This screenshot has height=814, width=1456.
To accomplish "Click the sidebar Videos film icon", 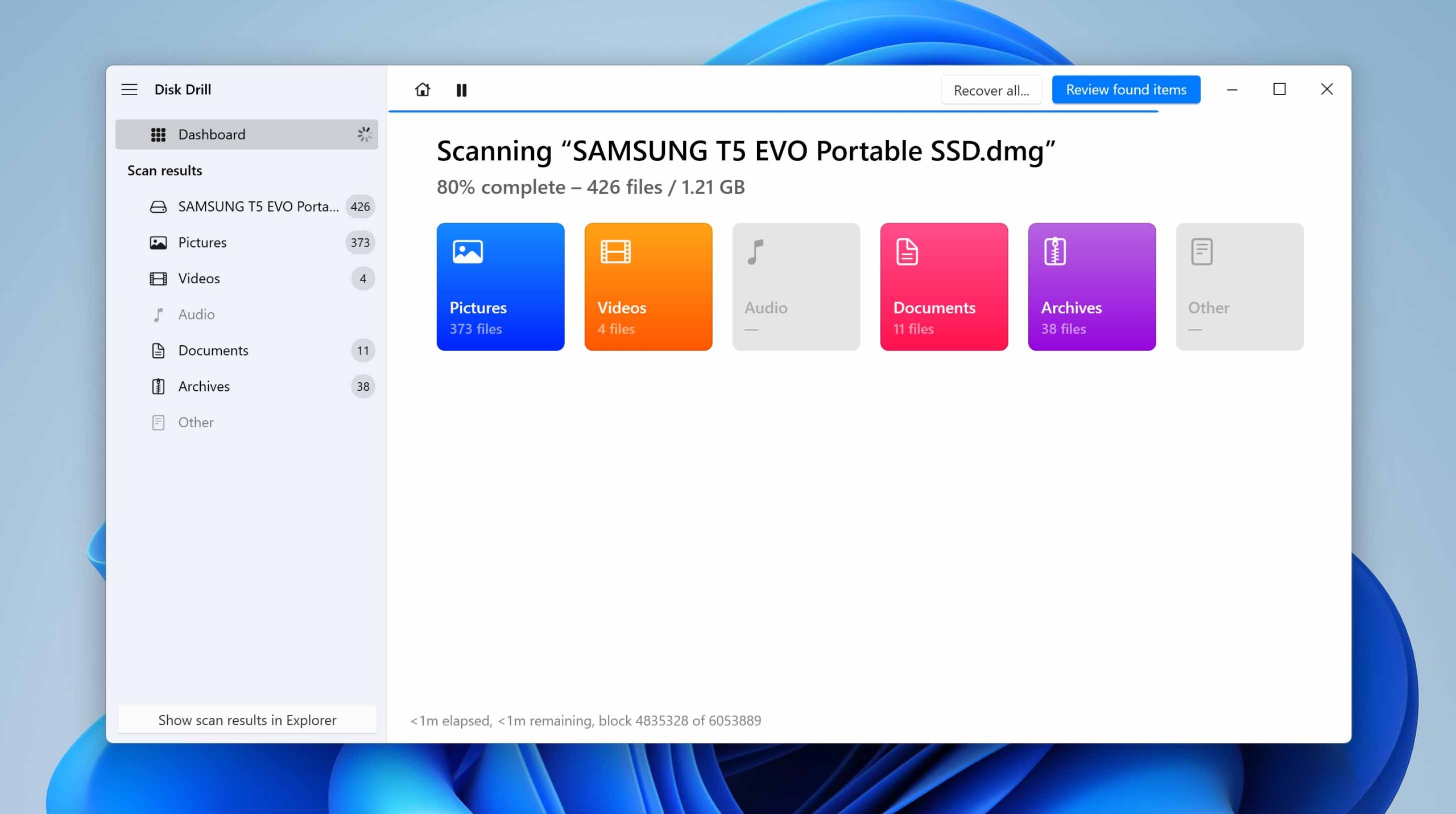I will coord(158,279).
